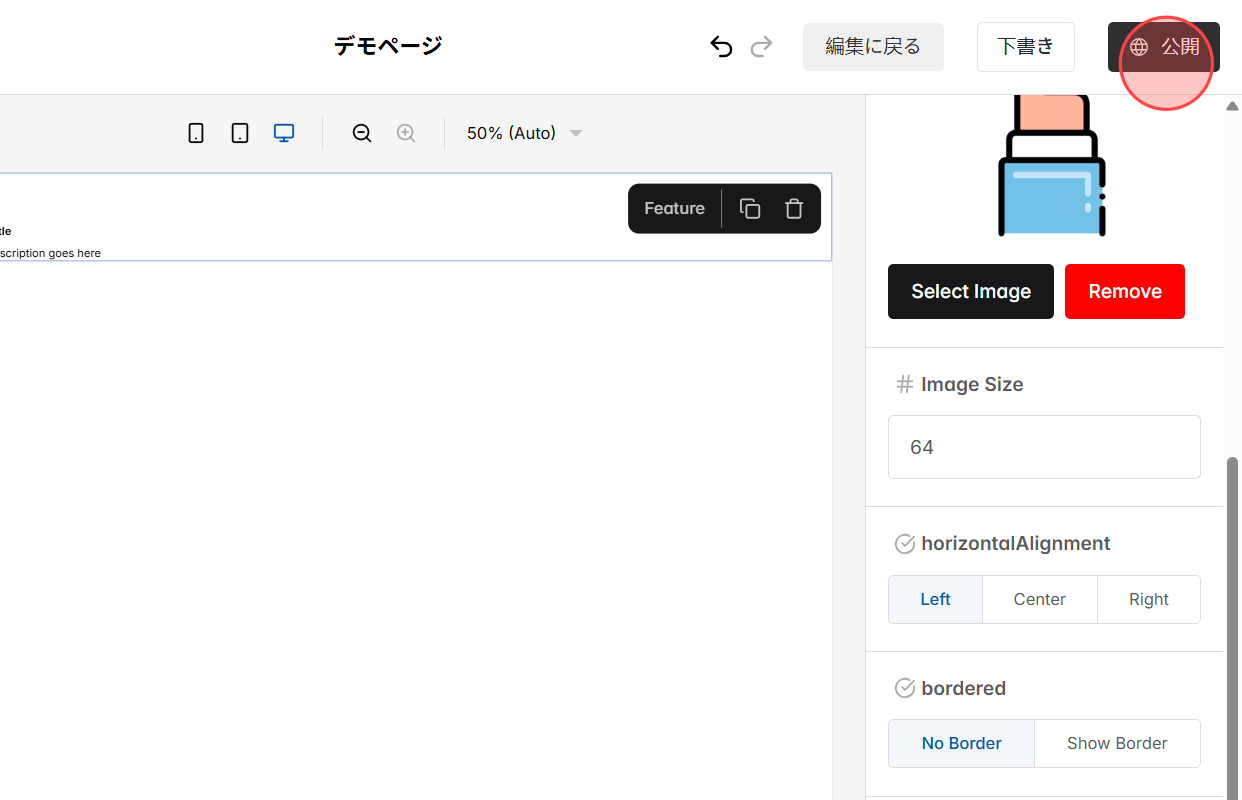The width and height of the screenshot is (1242, 800).
Task: Zoom in on the canvas
Action: click(406, 132)
